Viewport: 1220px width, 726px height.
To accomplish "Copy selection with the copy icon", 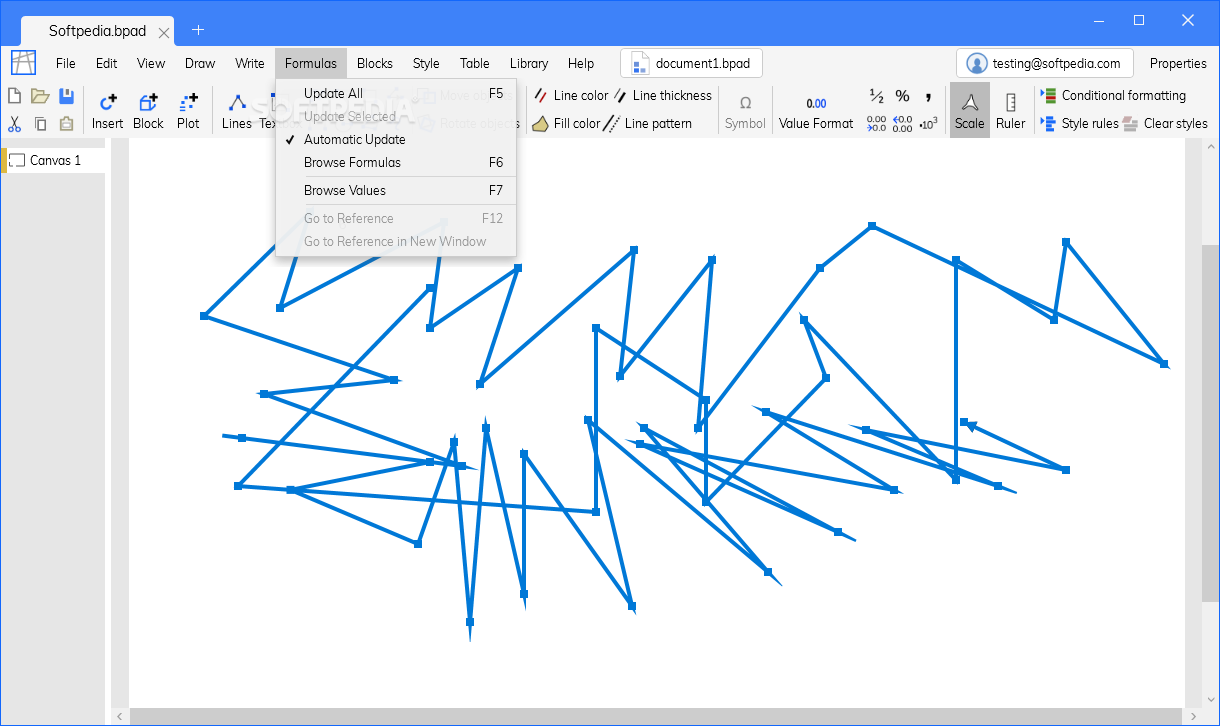I will 40,124.
